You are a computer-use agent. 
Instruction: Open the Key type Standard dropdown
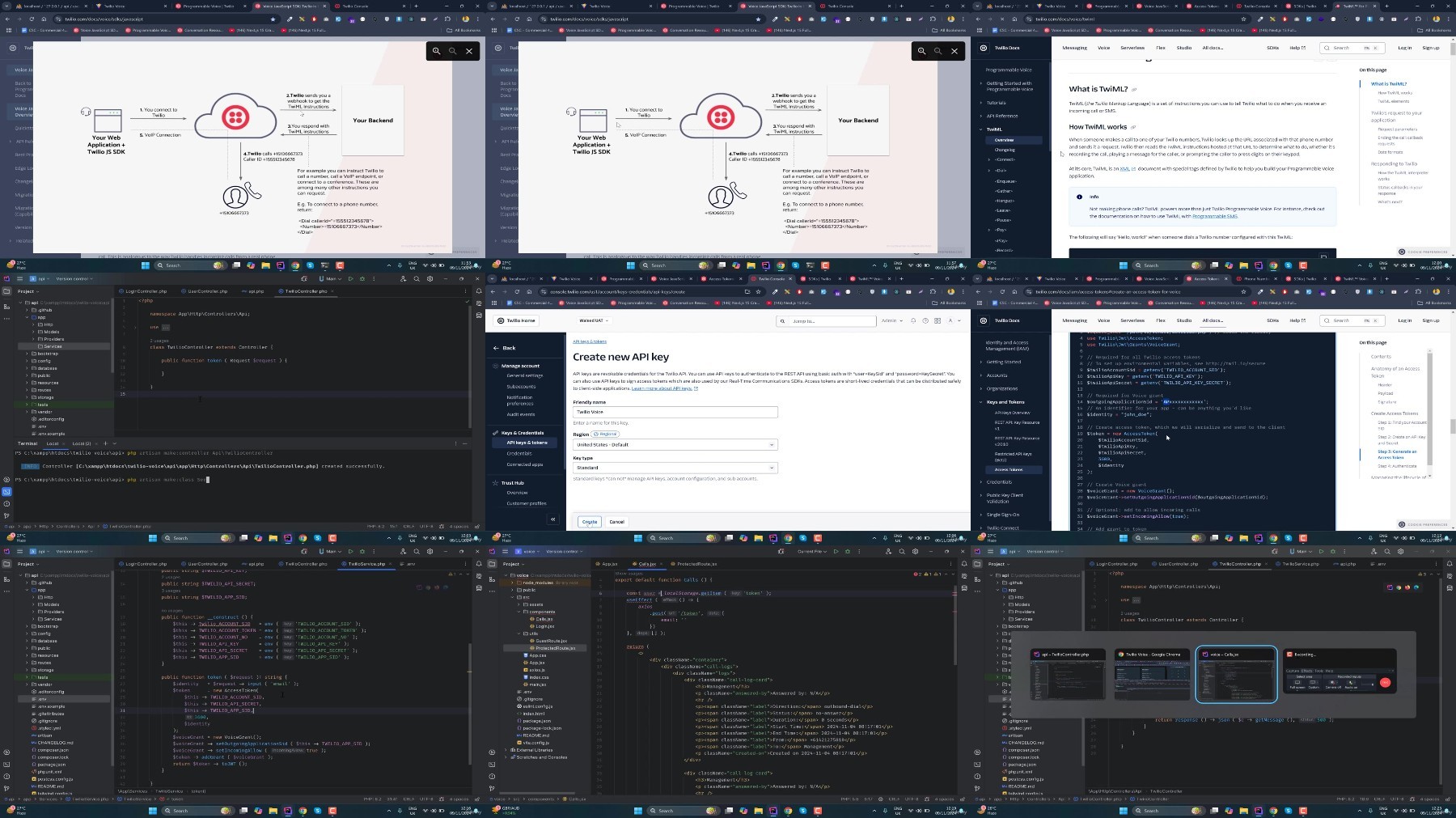(x=675, y=468)
